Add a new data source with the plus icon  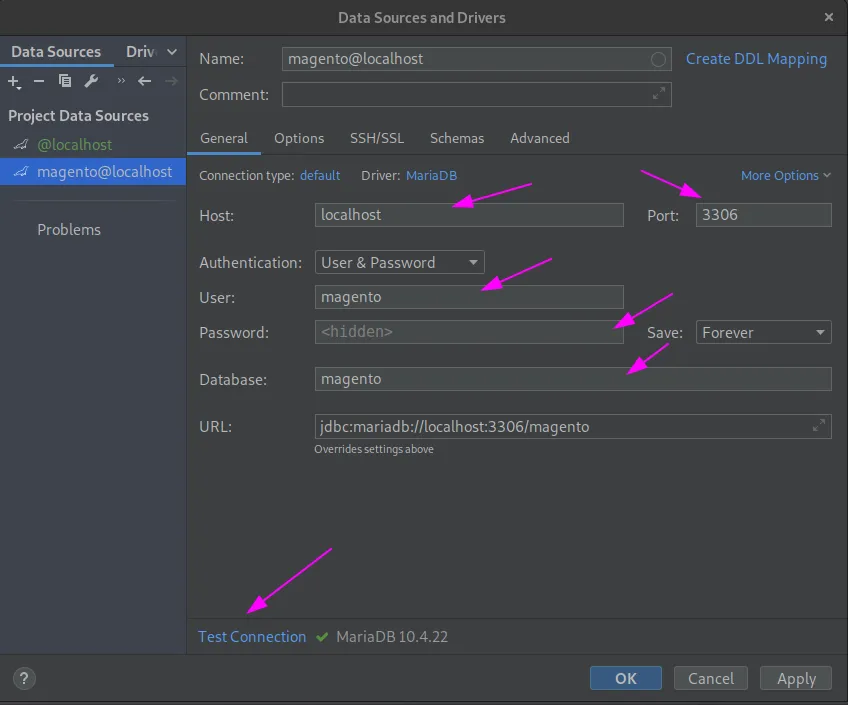14,81
